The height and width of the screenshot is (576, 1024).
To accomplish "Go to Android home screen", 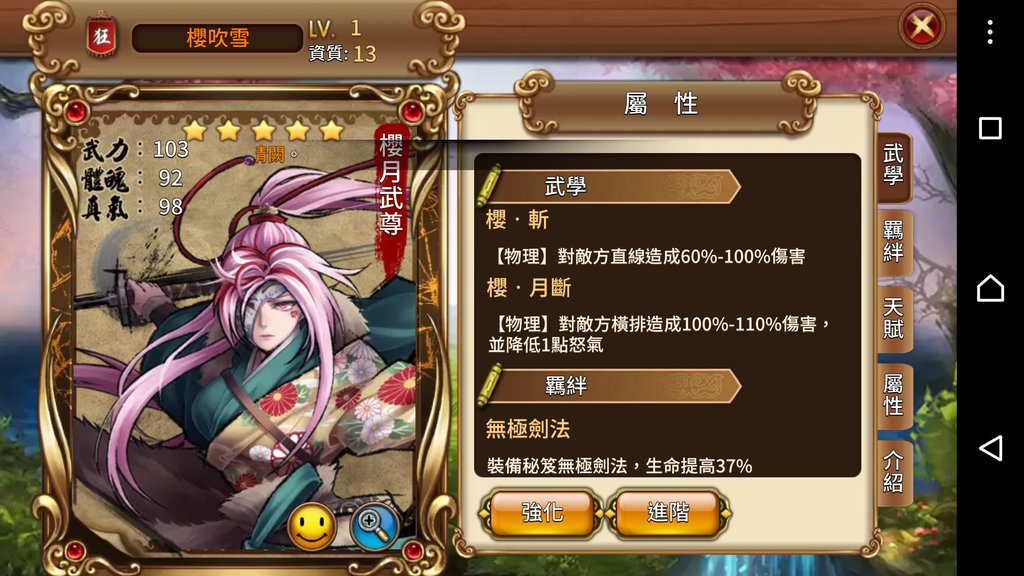I will pos(990,287).
